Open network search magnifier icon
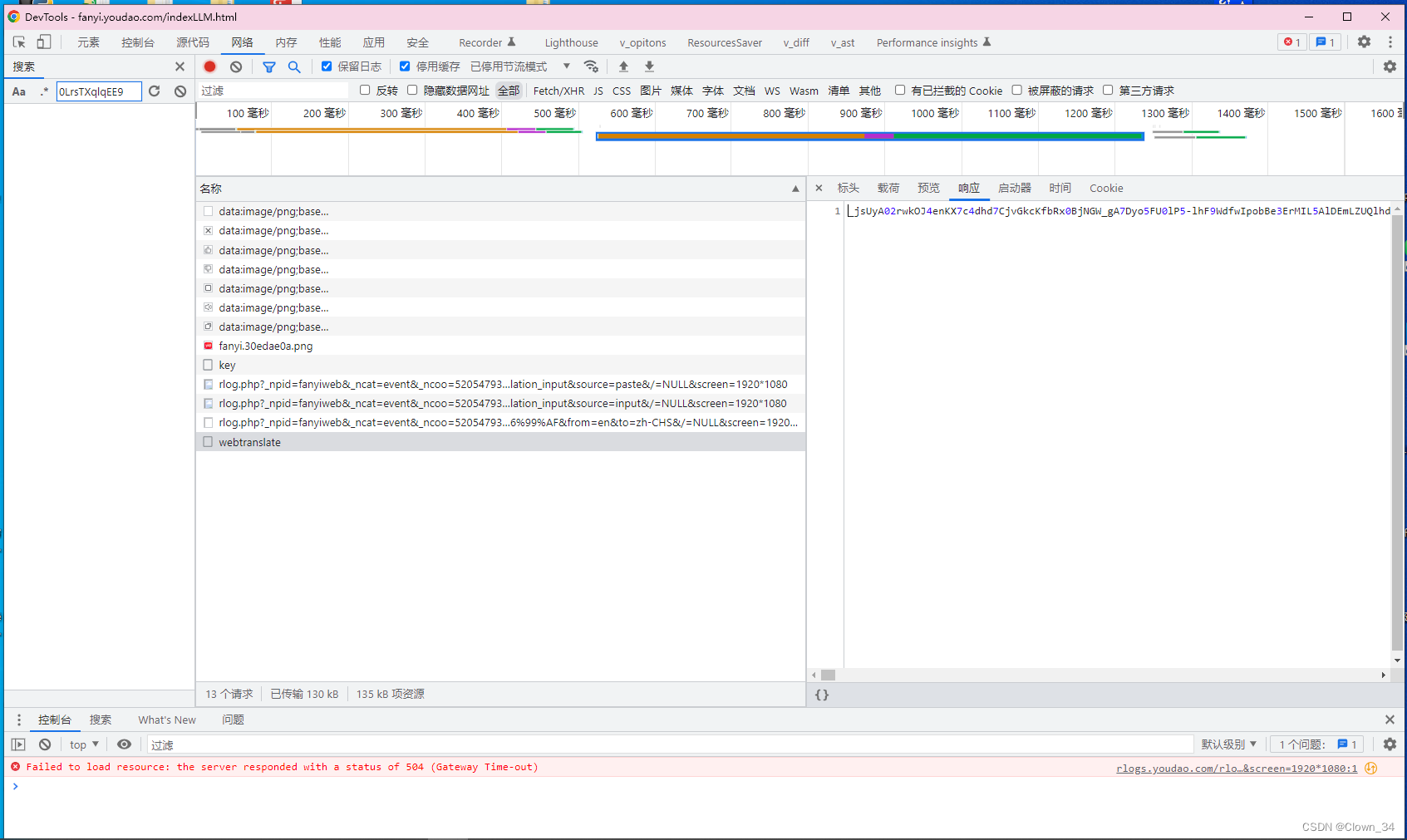The width and height of the screenshot is (1407, 840). (x=294, y=66)
